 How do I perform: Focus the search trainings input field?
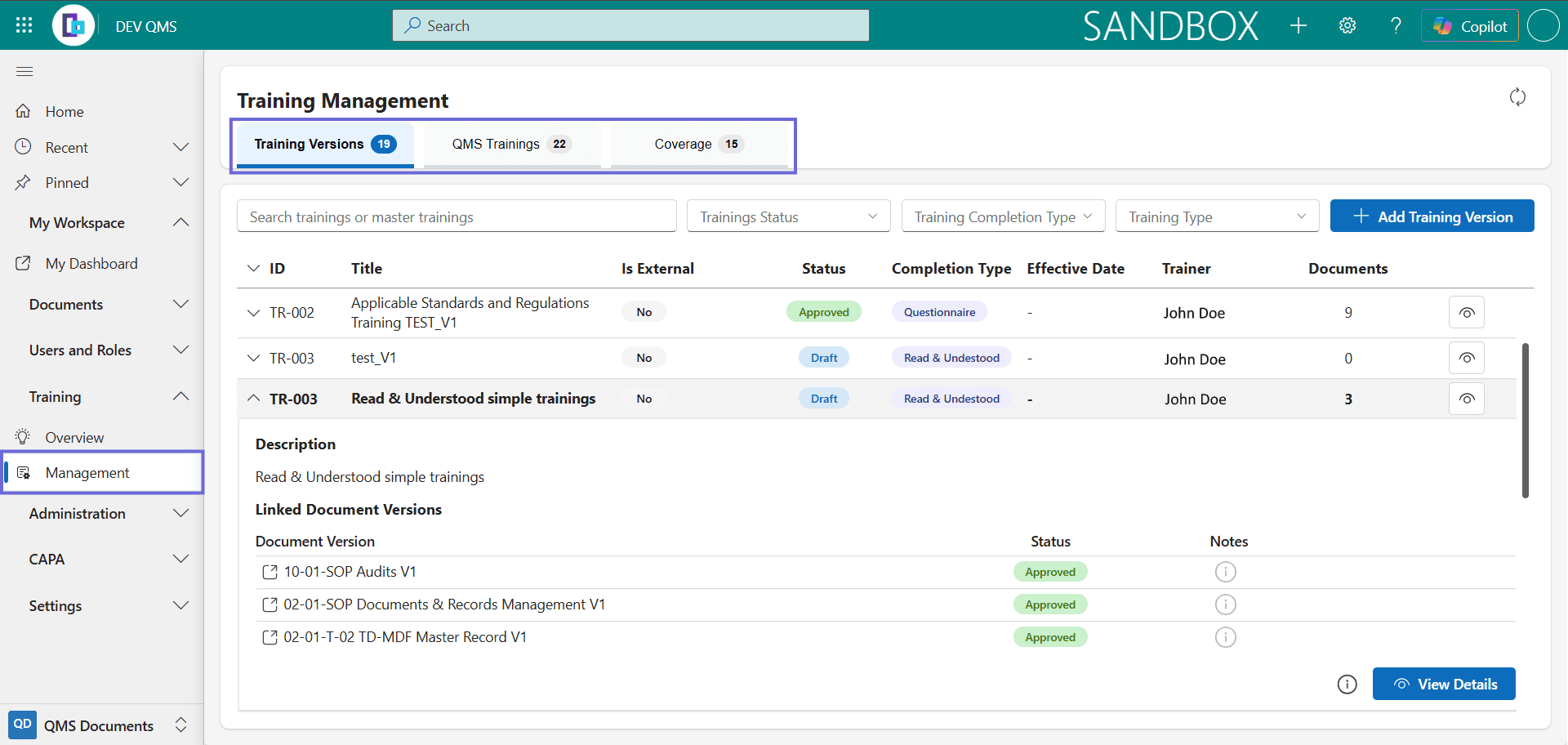(x=457, y=216)
